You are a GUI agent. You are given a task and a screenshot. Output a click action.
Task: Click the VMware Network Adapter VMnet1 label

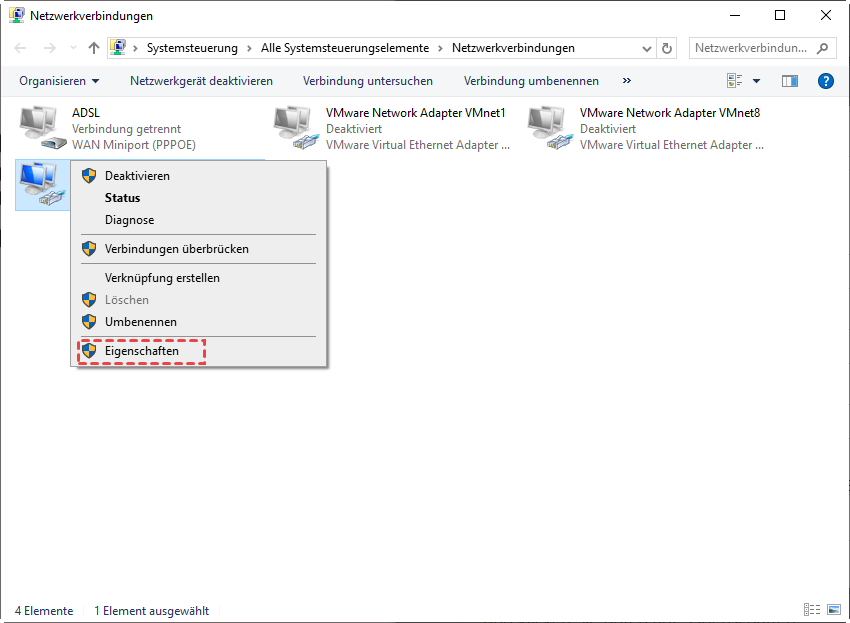pyautogui.click(x=416, y=113)
